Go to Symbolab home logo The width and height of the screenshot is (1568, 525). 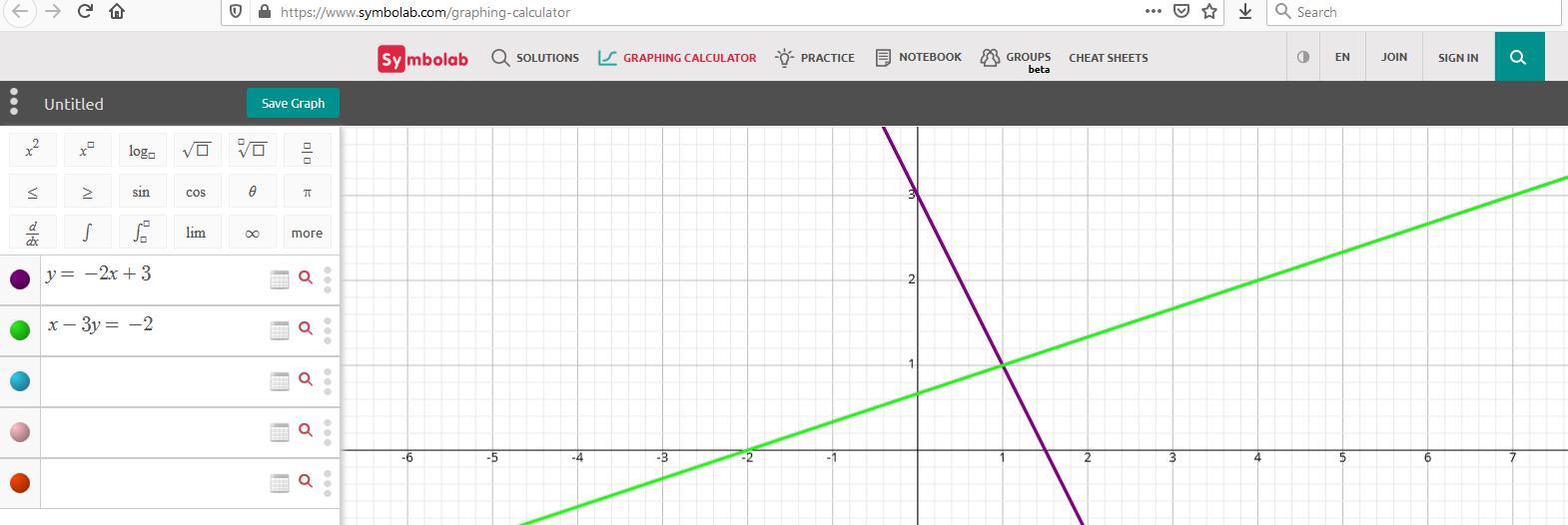(423, 59)
